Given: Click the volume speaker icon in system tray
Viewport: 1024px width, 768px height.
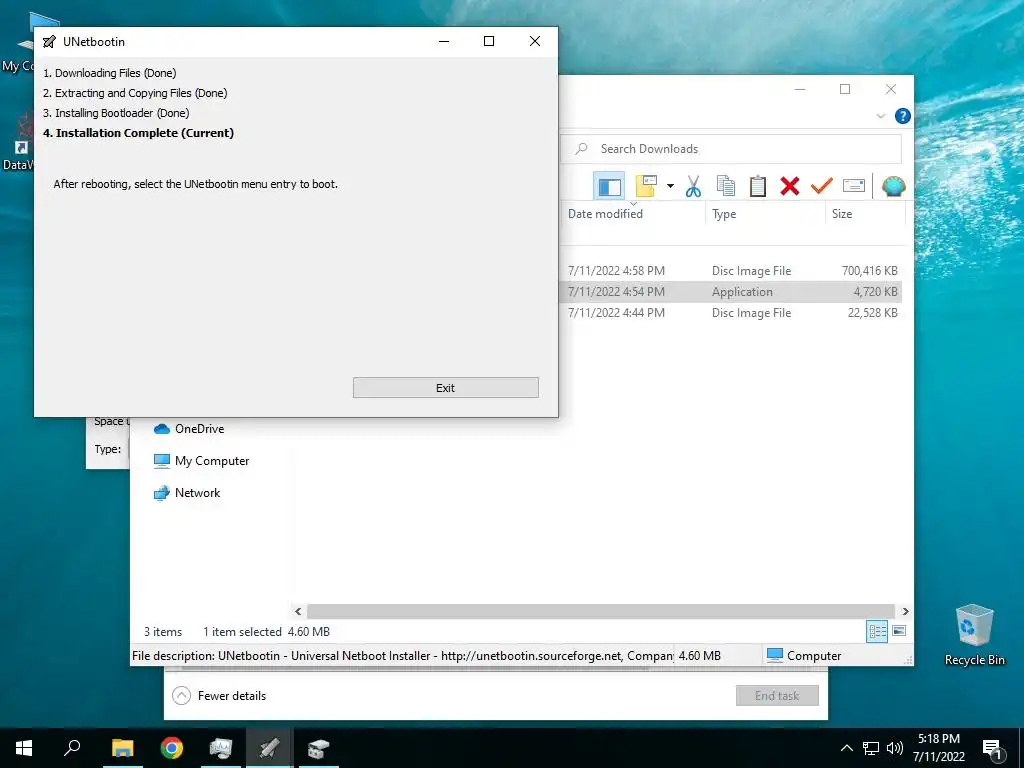Looking at the screenshot, I should (895, 748).
